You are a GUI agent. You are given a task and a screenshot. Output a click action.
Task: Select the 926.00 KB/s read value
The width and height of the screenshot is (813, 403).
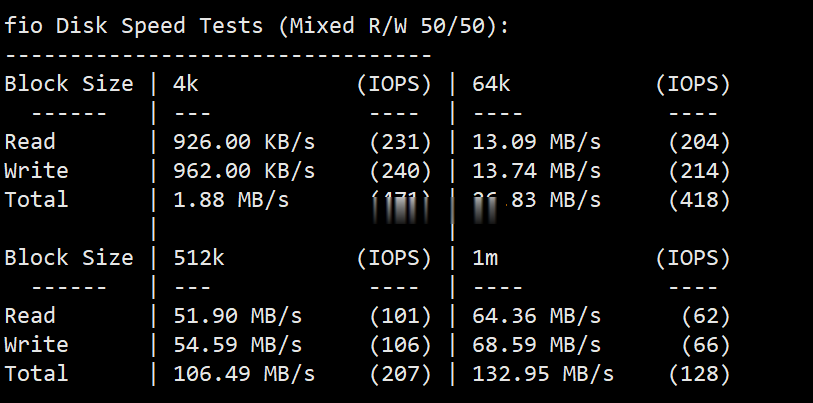pos(244,142)
